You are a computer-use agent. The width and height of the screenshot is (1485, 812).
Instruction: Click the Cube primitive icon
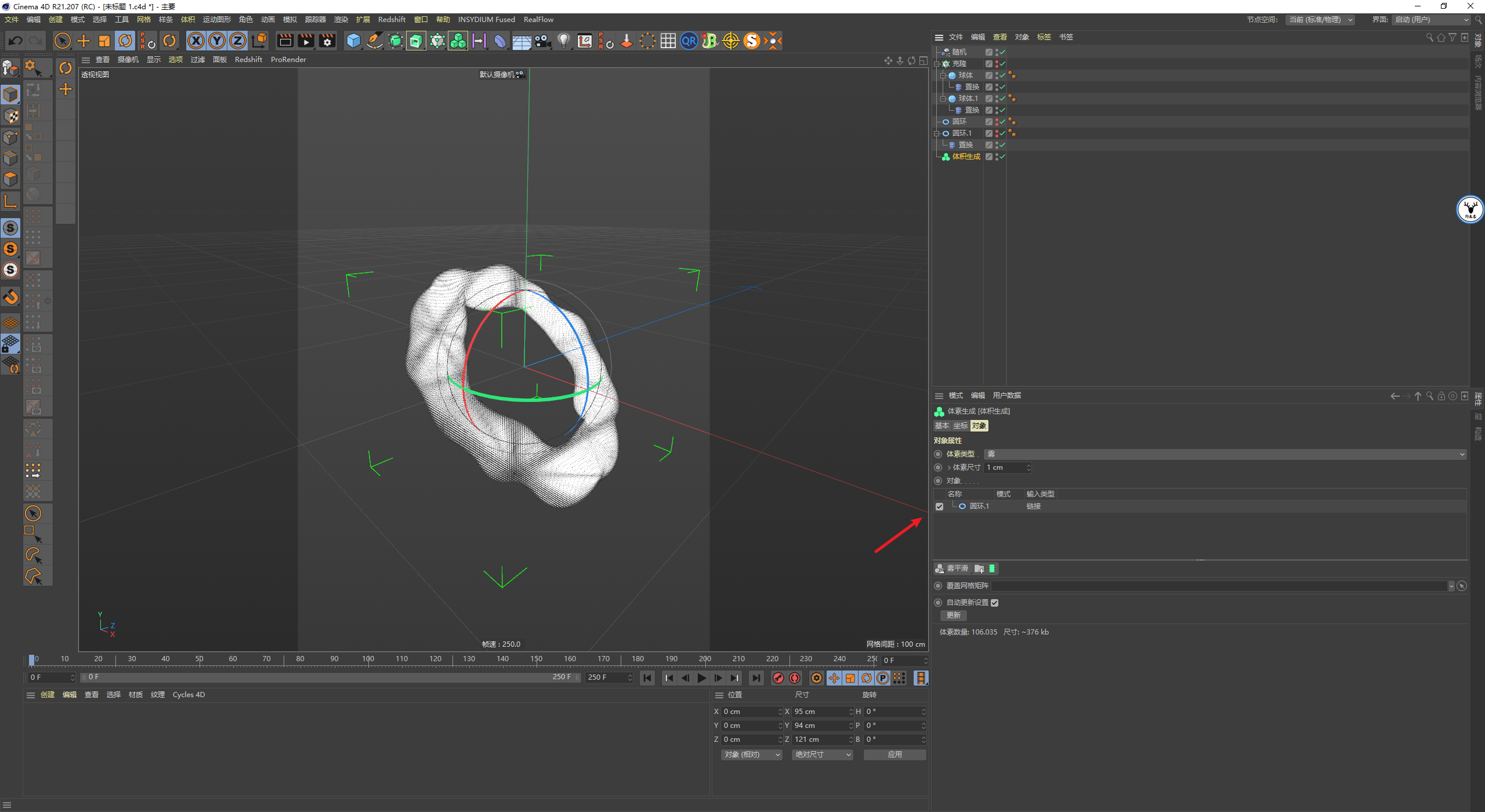pyautogui.click(x=353, y=41)
